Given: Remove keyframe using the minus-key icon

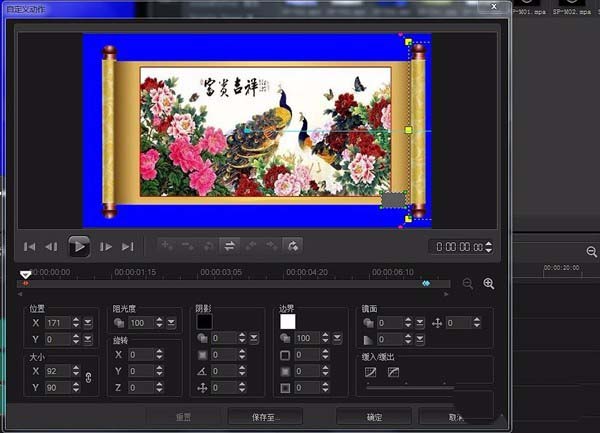Looking at the screenshot, I should [x=188, y=246].
